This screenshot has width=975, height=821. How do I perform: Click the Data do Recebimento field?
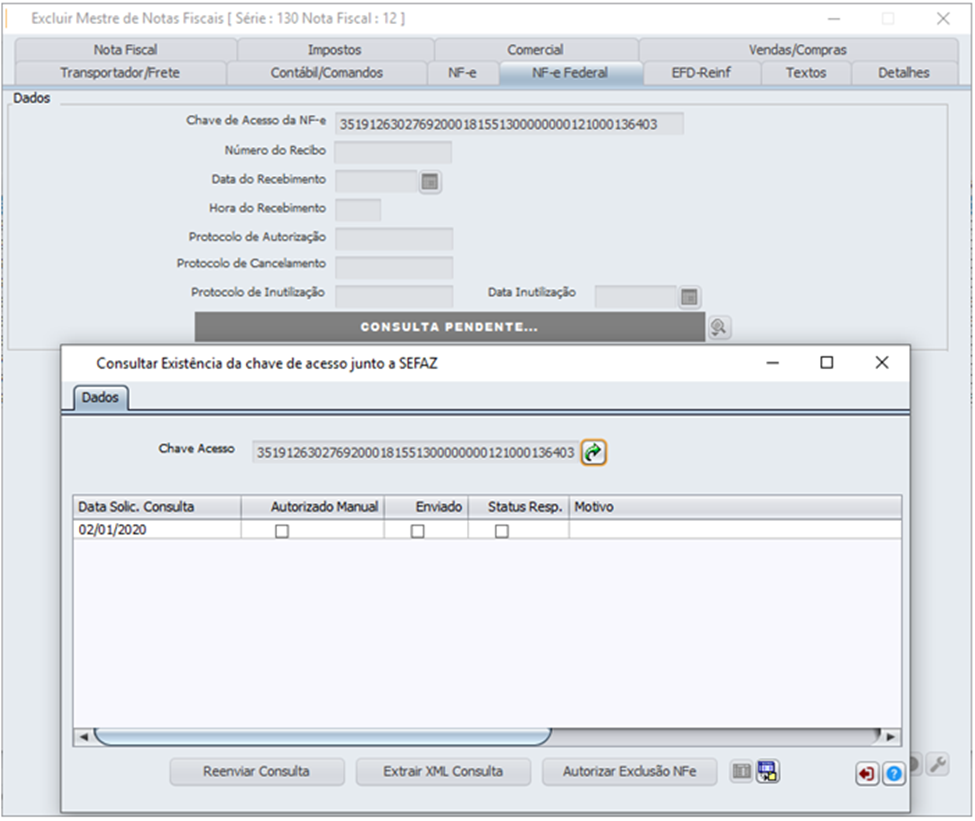pos(376,182)
